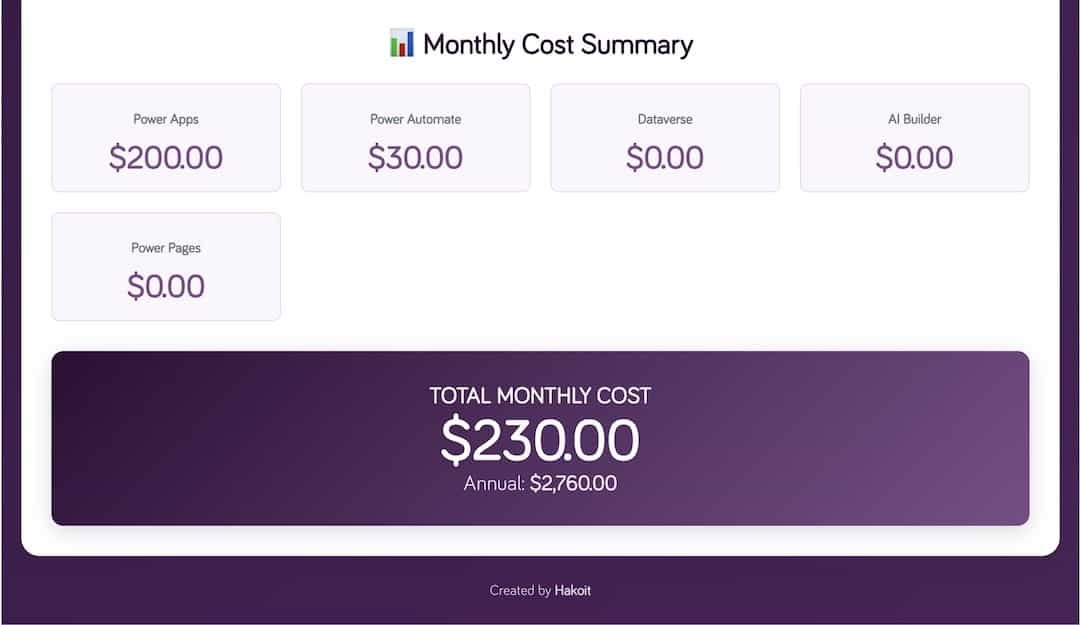The height and width of the screenshot is (625, 1080).
Task: Select the Monthly Cost Summary heading
Action: coord(558,44)
